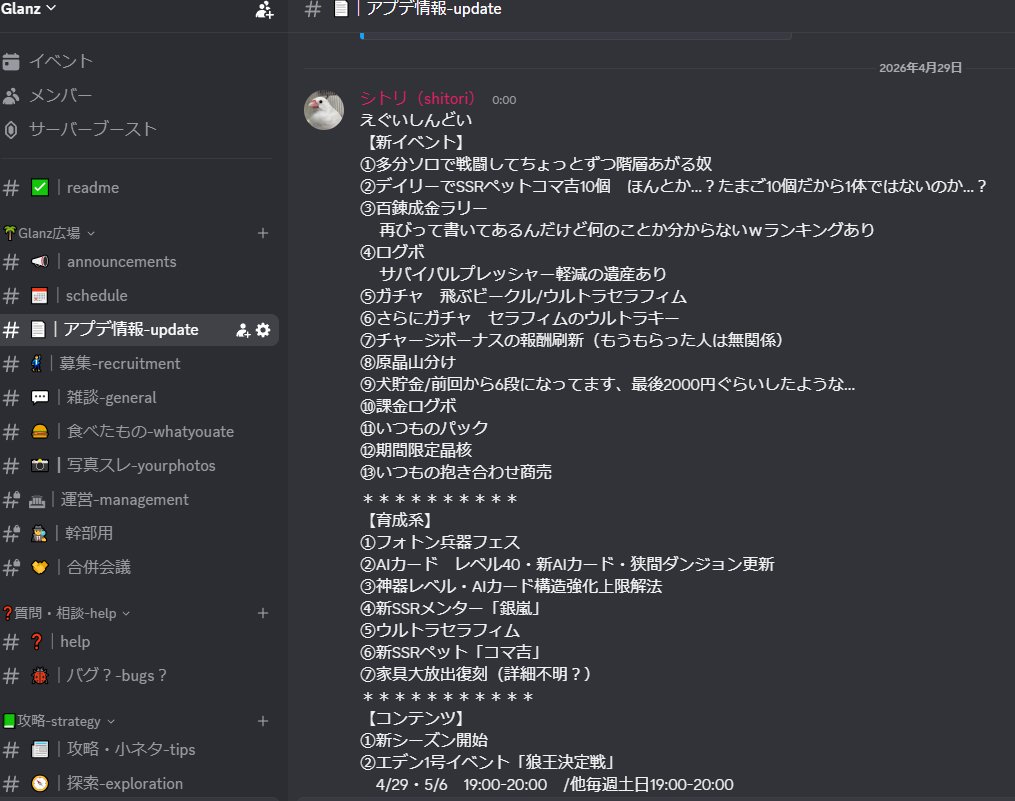Open channel settings gear for アプデ情報-update
The image size is (1015, 801).
click(262, 329)
